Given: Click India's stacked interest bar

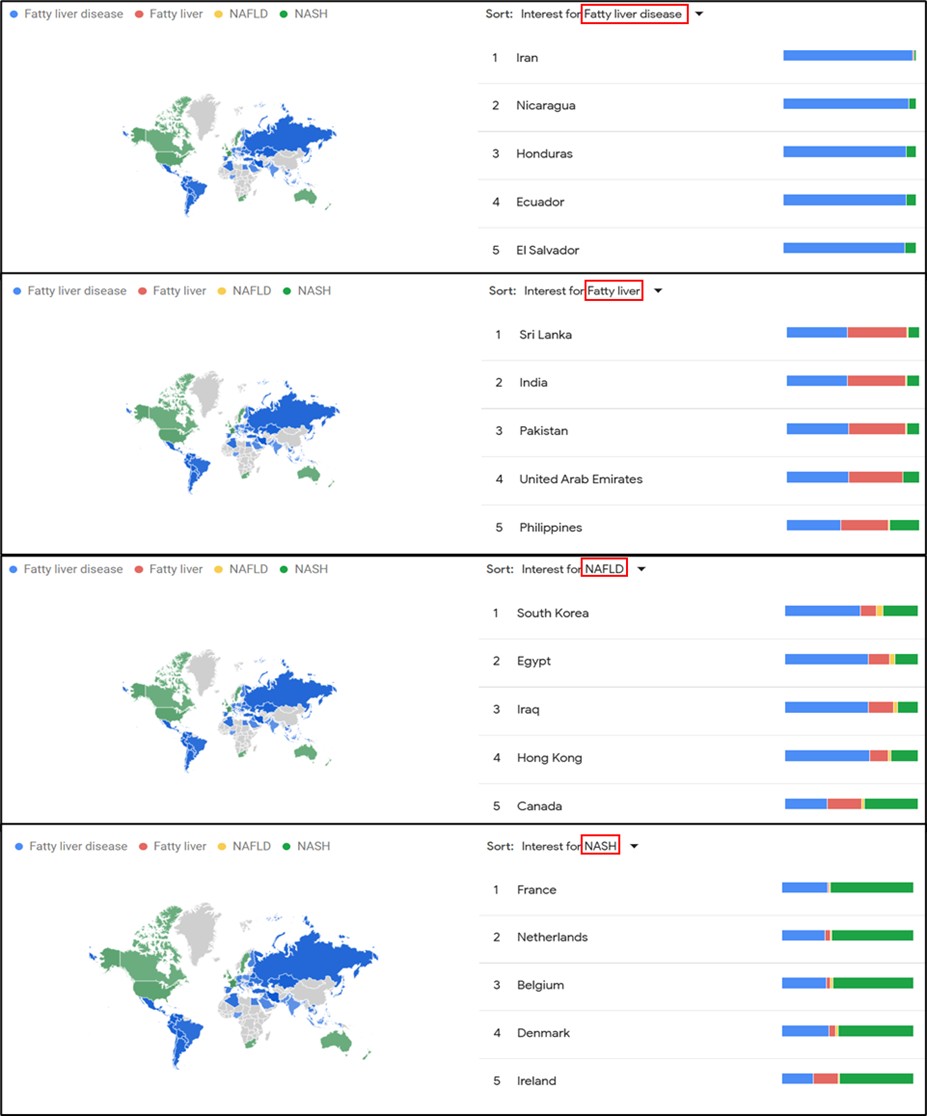Looking at the screenshot, I should [x=852, y=381].
